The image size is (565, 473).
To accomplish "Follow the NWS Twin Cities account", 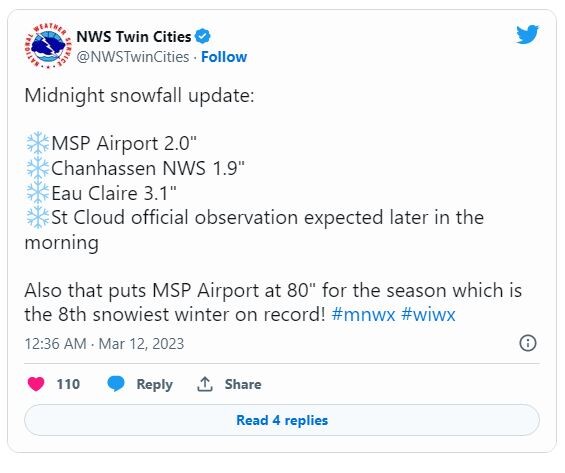I will coord(224,57).
